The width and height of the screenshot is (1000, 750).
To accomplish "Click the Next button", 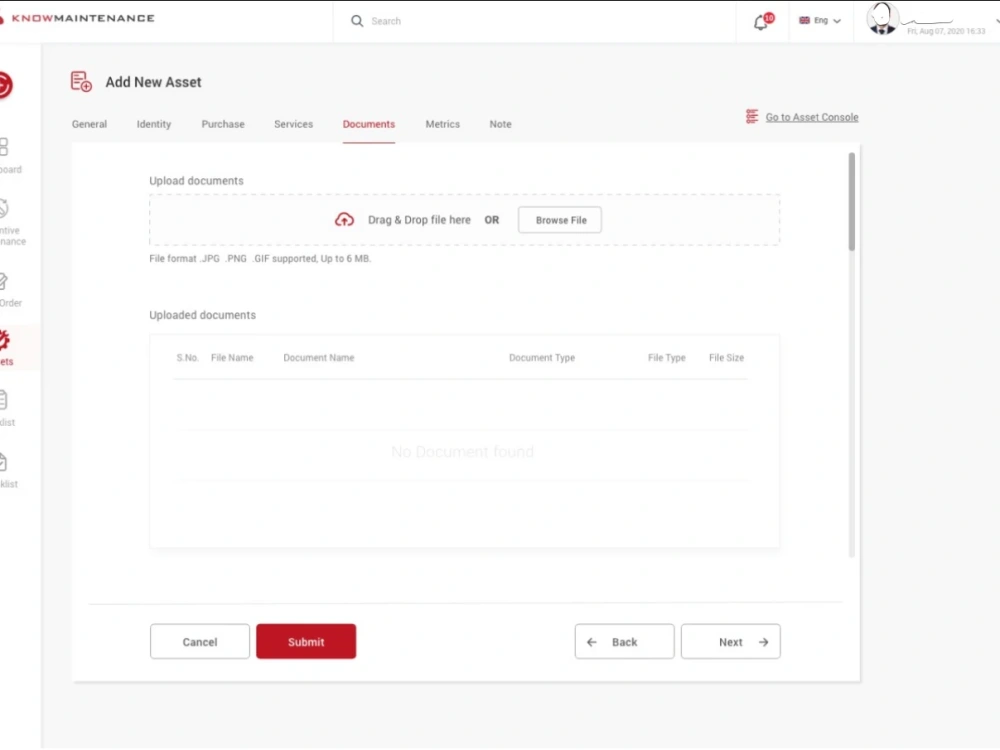I will pyautogui.click(x=731, y=642).
